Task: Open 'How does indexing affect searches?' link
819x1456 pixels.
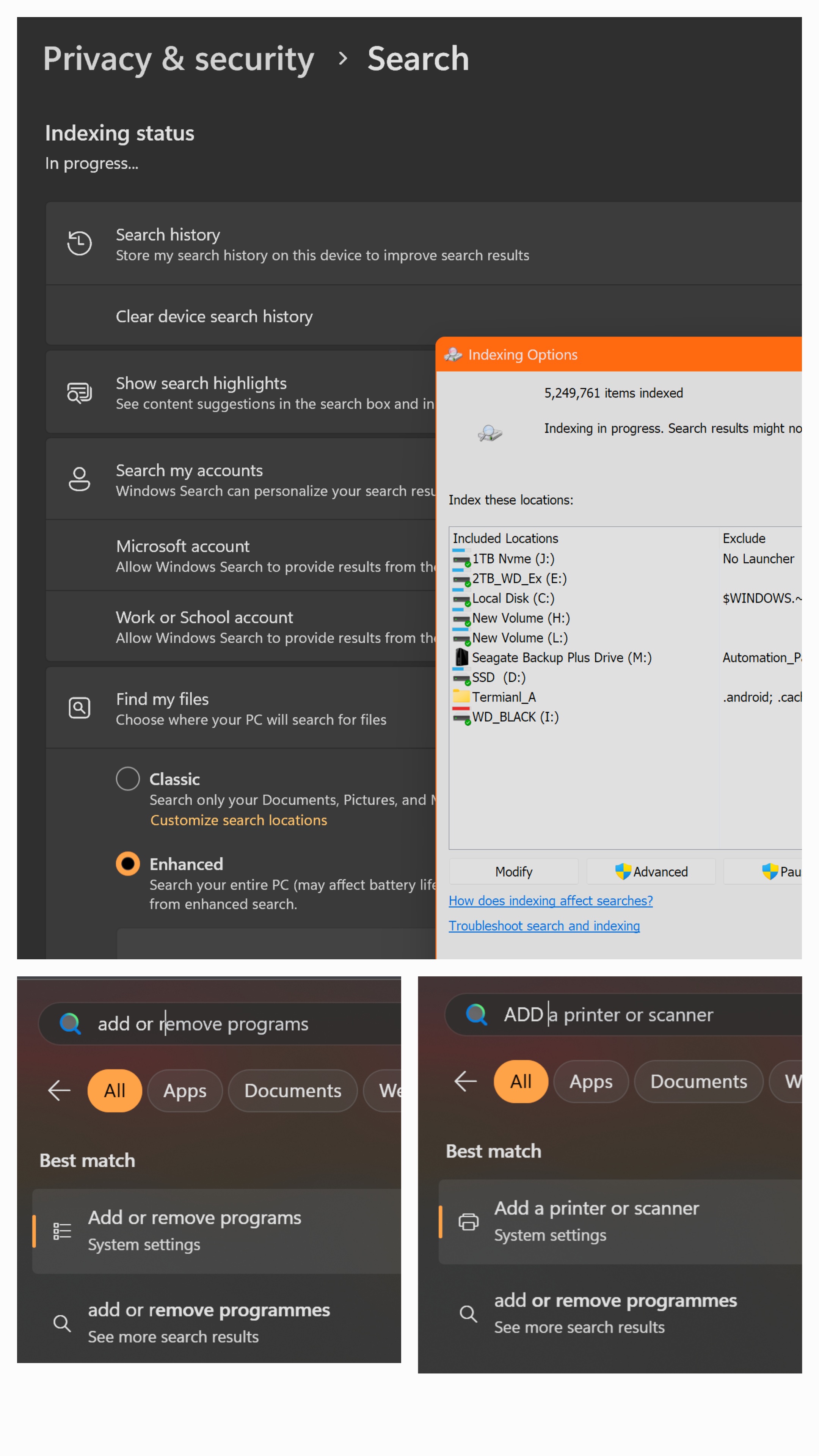Action: pos(551,901)
